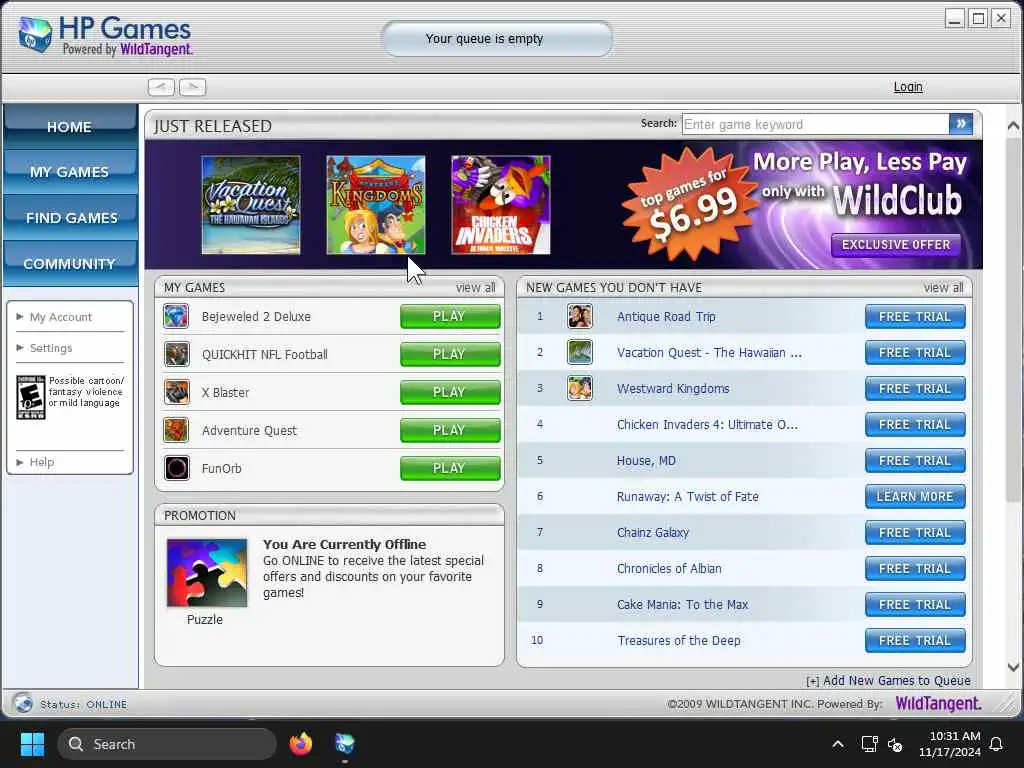1024x768 pixels.
Task: Open the X Blaster game icon
Action: coord(176,392)
